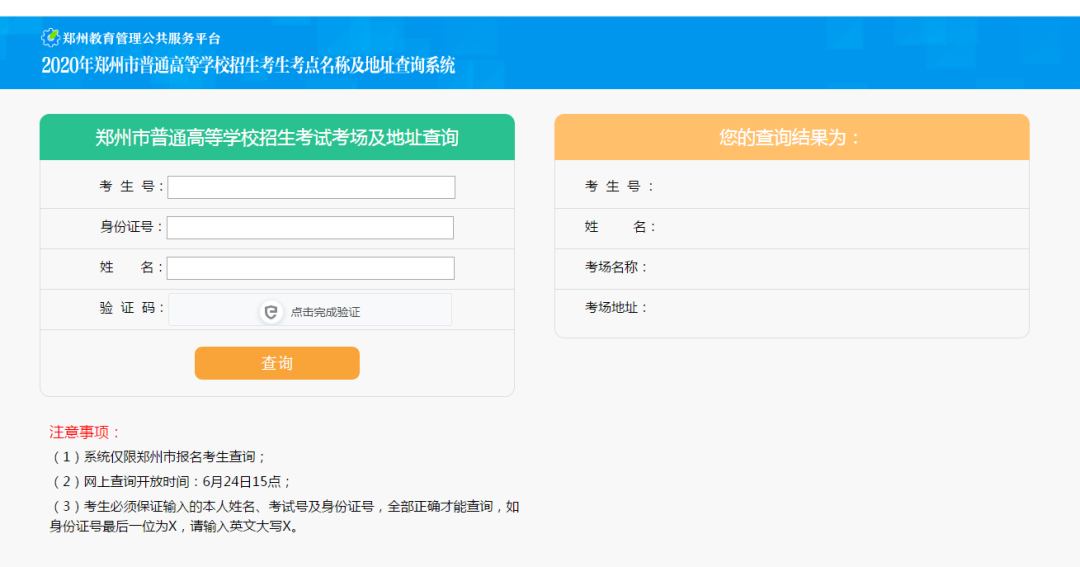Click 点击完成验证 to start verification

325,312
